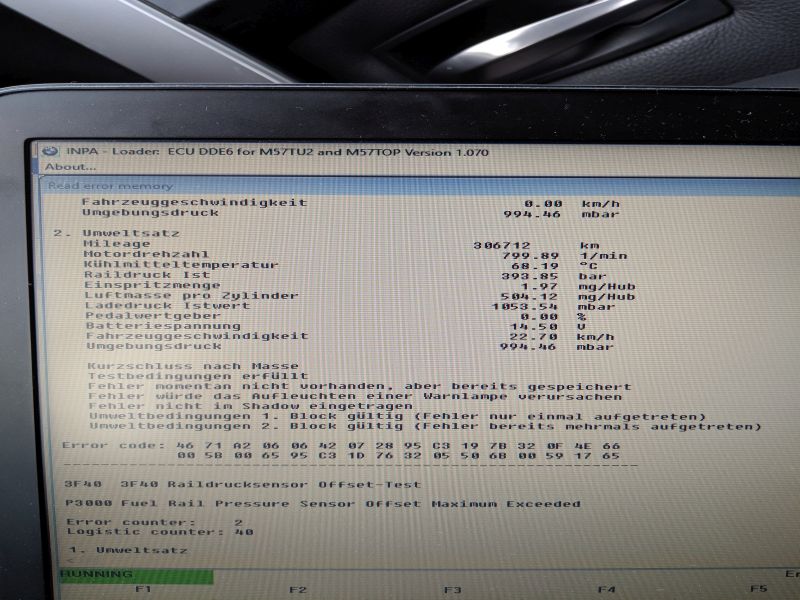
Task: Select the Kurzschluss nach Masse status line
Action: coord(192,366)
